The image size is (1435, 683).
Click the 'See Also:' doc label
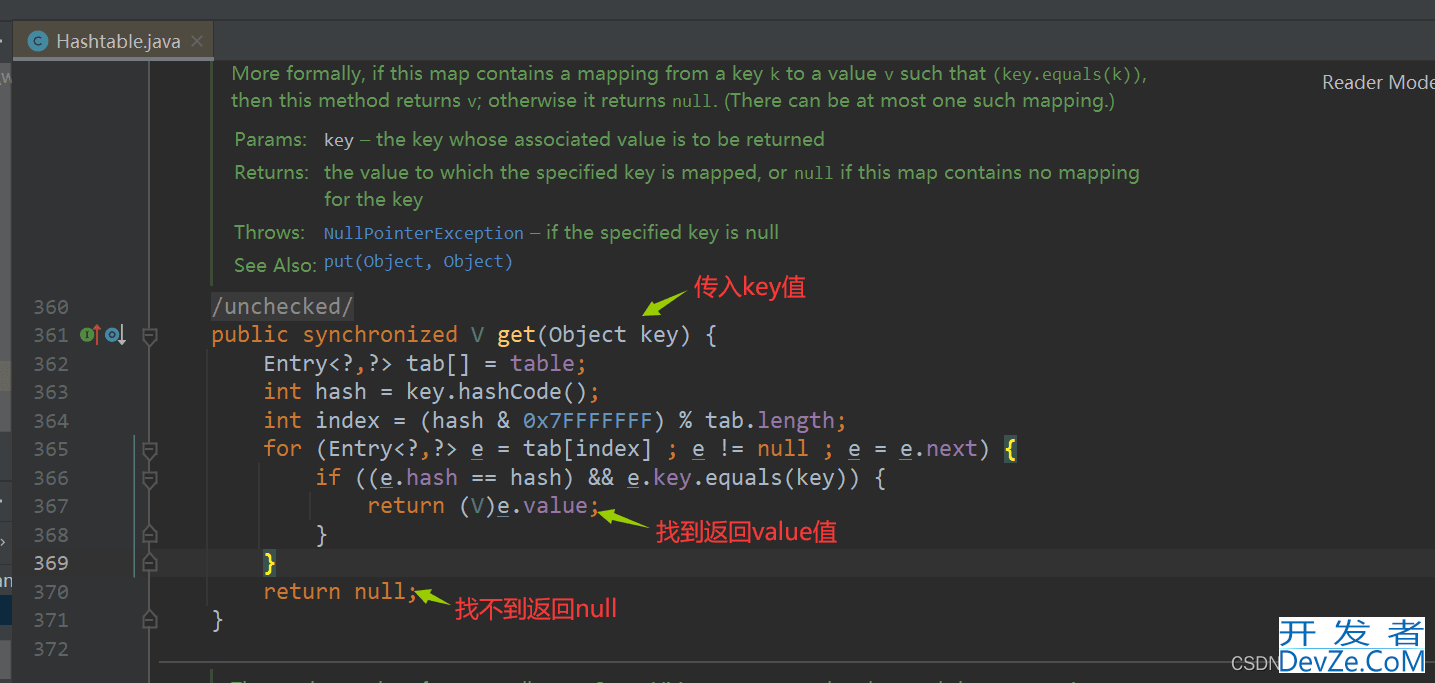pos(276,265)
